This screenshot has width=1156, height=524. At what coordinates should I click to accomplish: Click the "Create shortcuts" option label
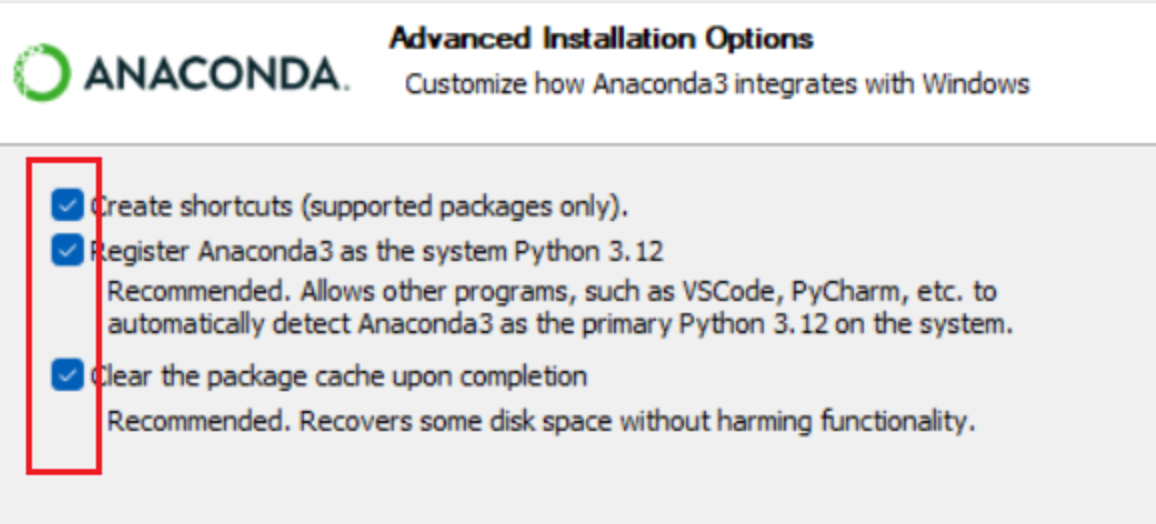click(190, 206)
